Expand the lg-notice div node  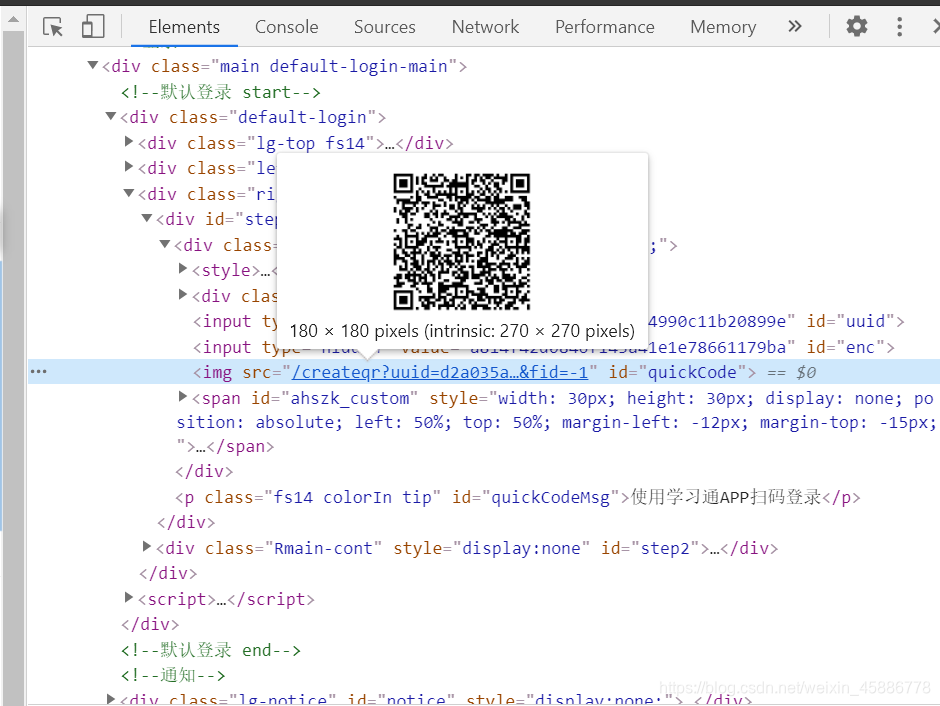click(110, 698)
